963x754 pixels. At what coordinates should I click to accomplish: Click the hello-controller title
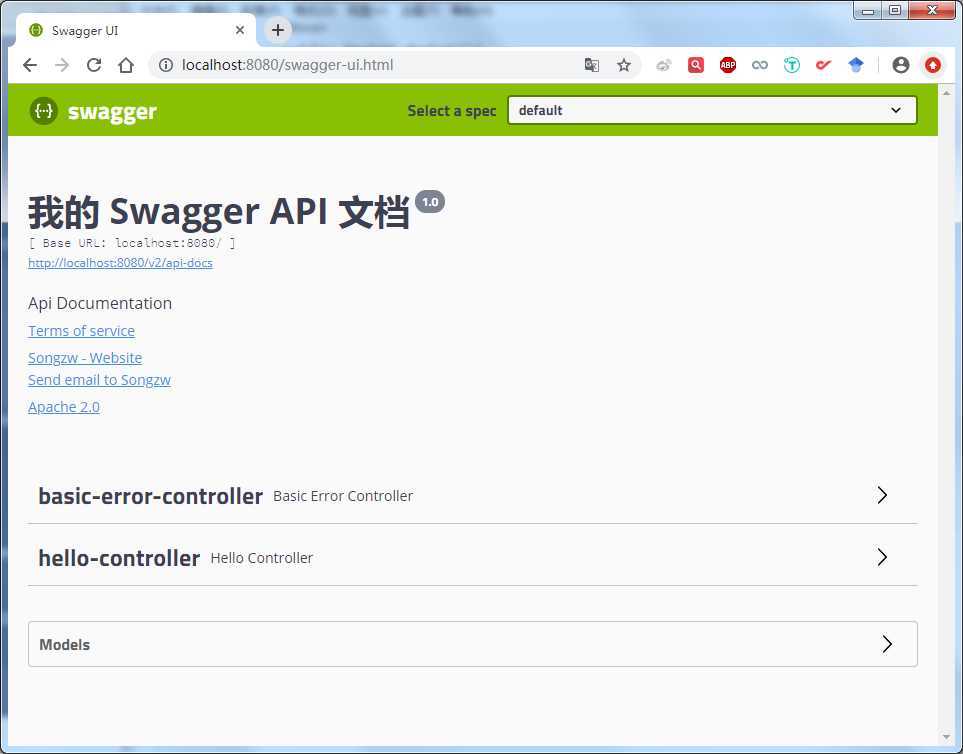pos(119,558)
